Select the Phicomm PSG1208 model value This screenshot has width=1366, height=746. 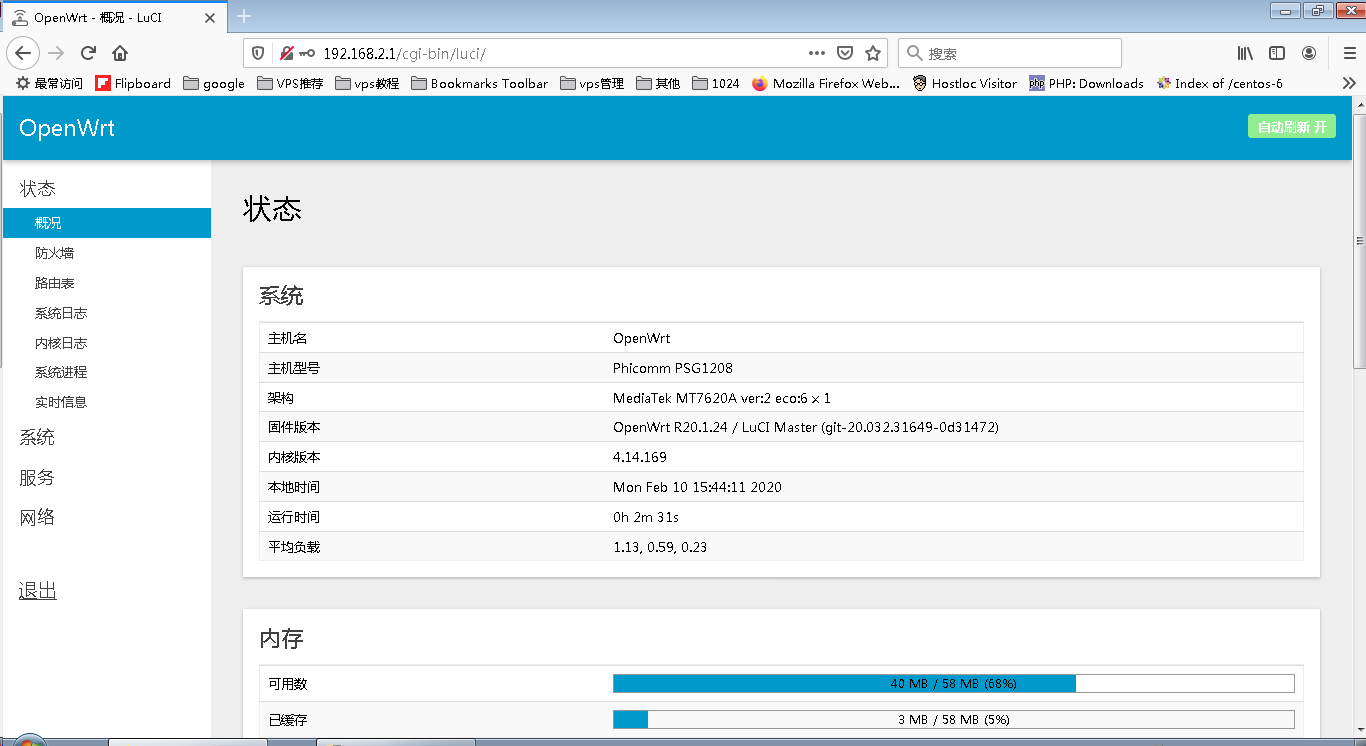coord(673,368)
